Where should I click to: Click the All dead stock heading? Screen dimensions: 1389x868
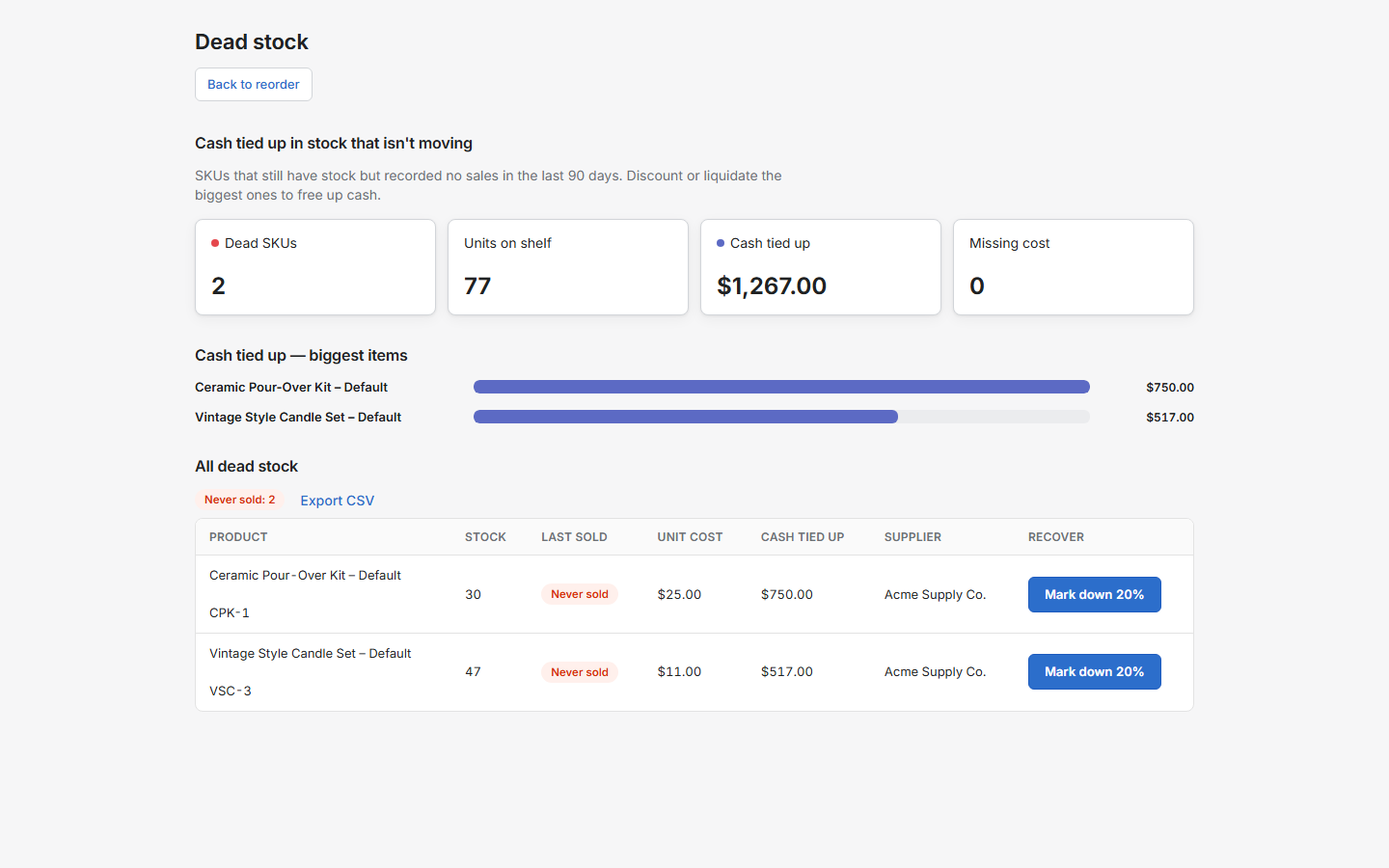tap(246, 467)
